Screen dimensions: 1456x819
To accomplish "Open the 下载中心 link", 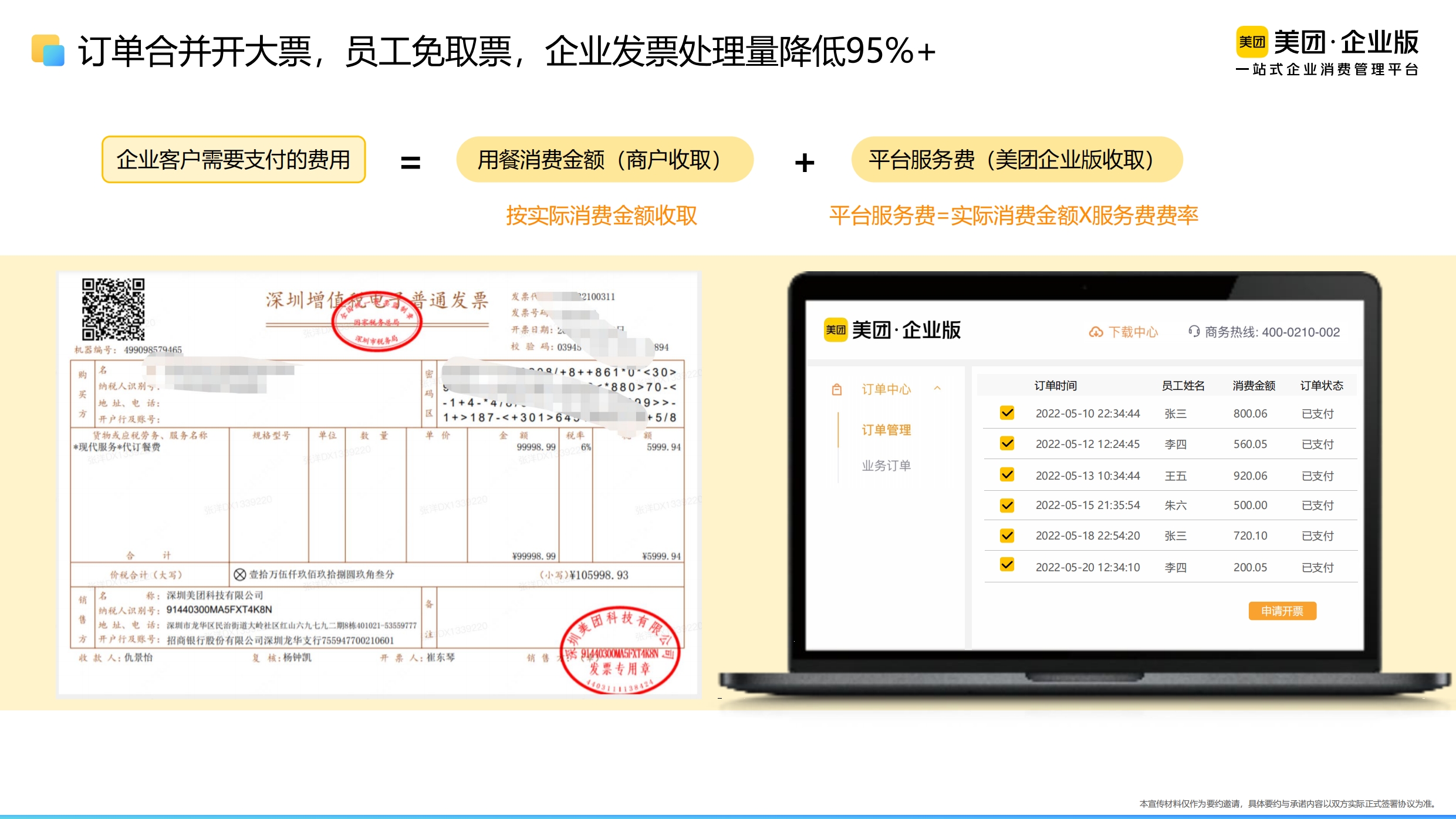I will coord(1133,332).
